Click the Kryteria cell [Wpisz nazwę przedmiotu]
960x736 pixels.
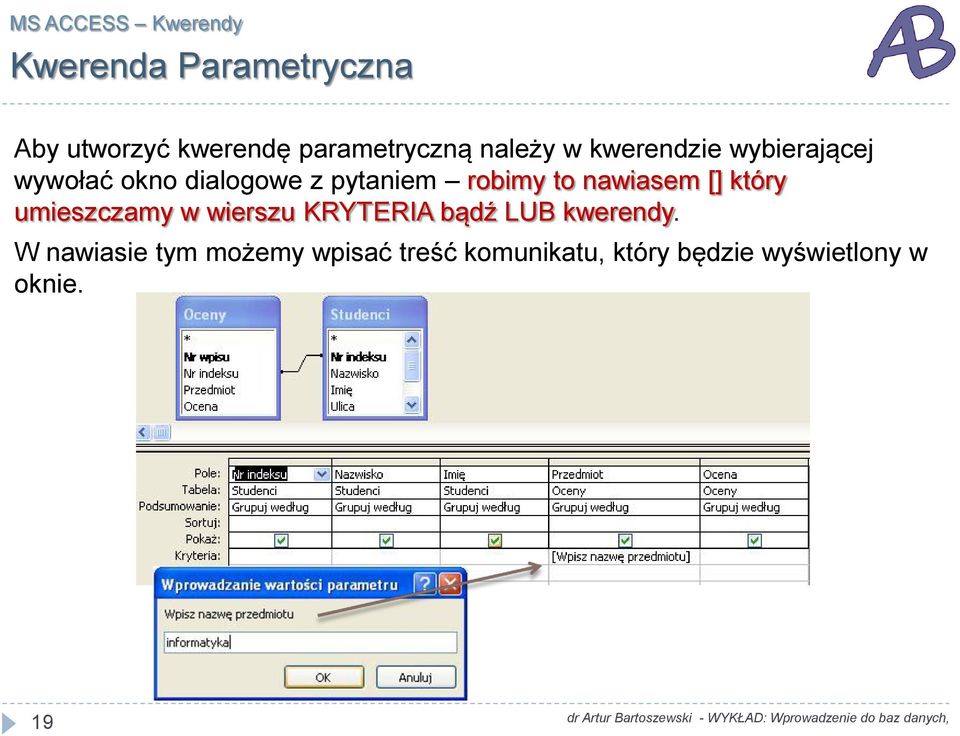[624, 557]
